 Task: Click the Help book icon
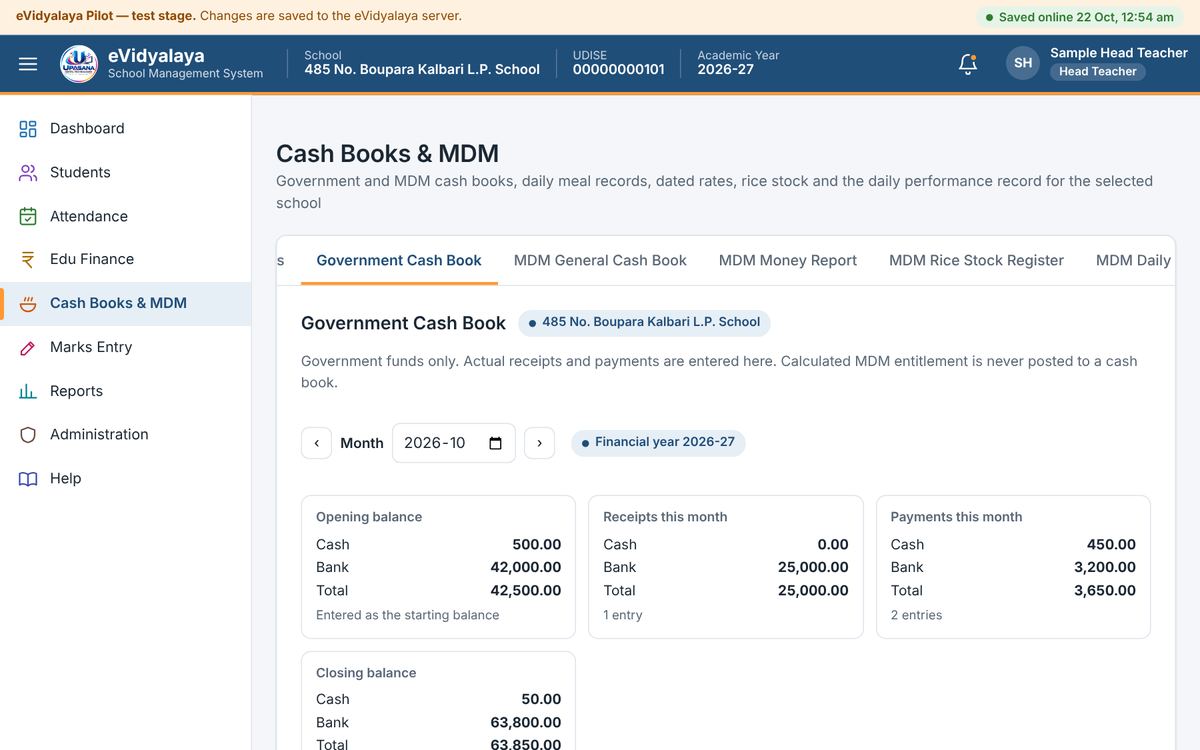(x=28, y=479)
